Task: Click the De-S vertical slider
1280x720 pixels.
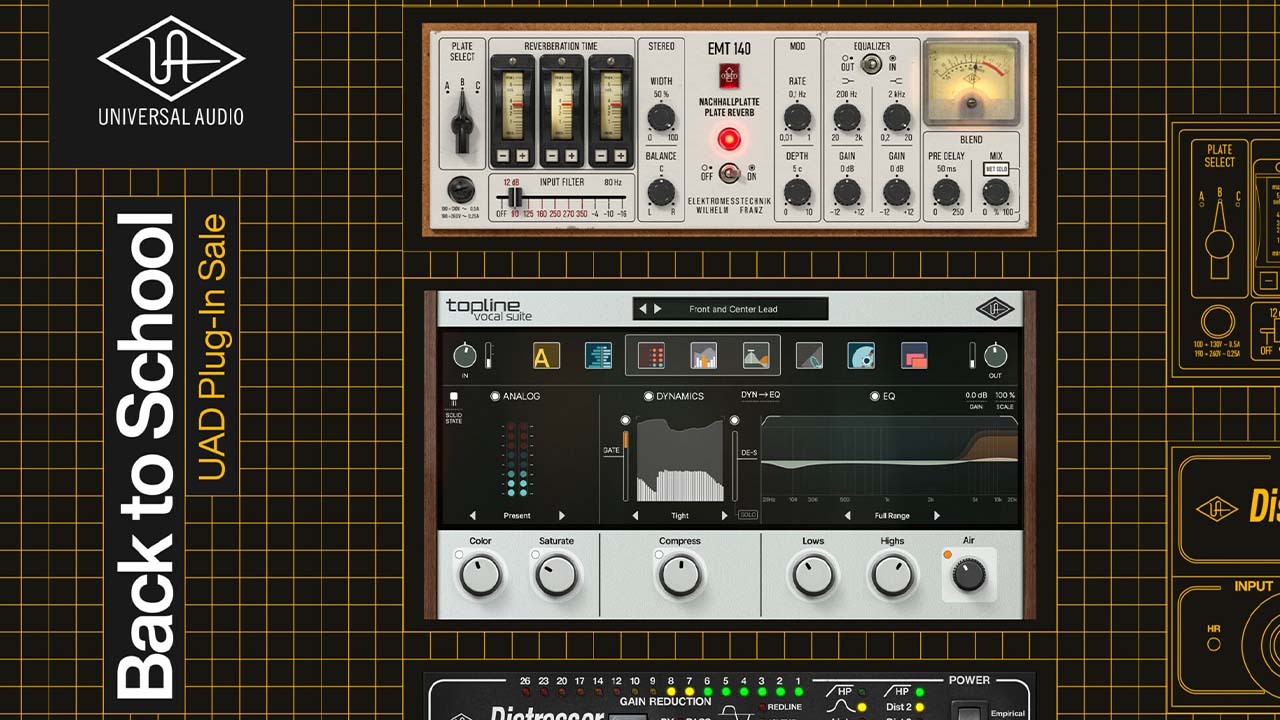Action: [734, 465]
